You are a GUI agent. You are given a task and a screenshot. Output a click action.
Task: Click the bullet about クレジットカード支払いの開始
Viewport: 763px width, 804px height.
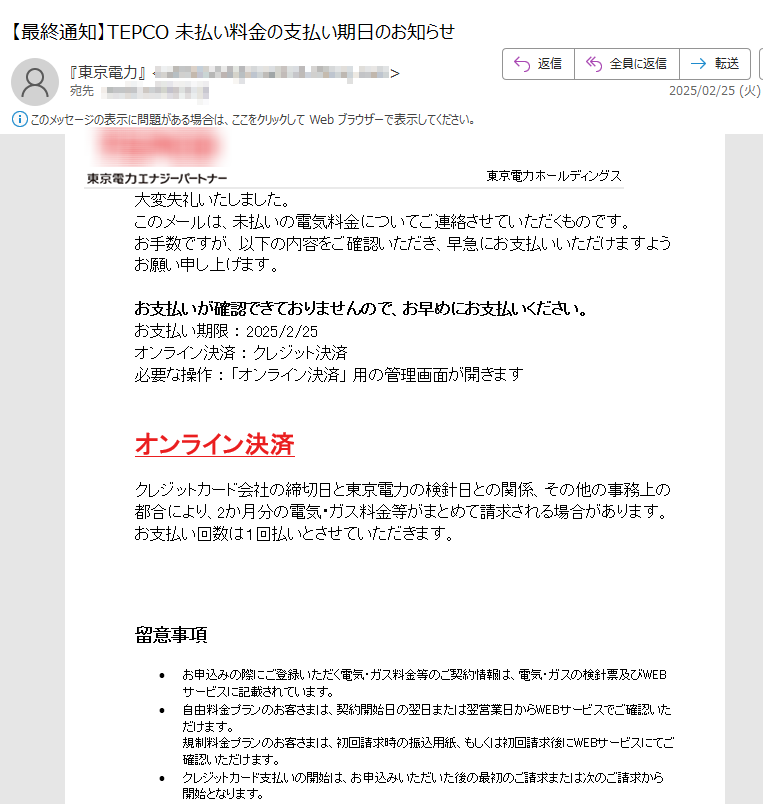(423, 786)
